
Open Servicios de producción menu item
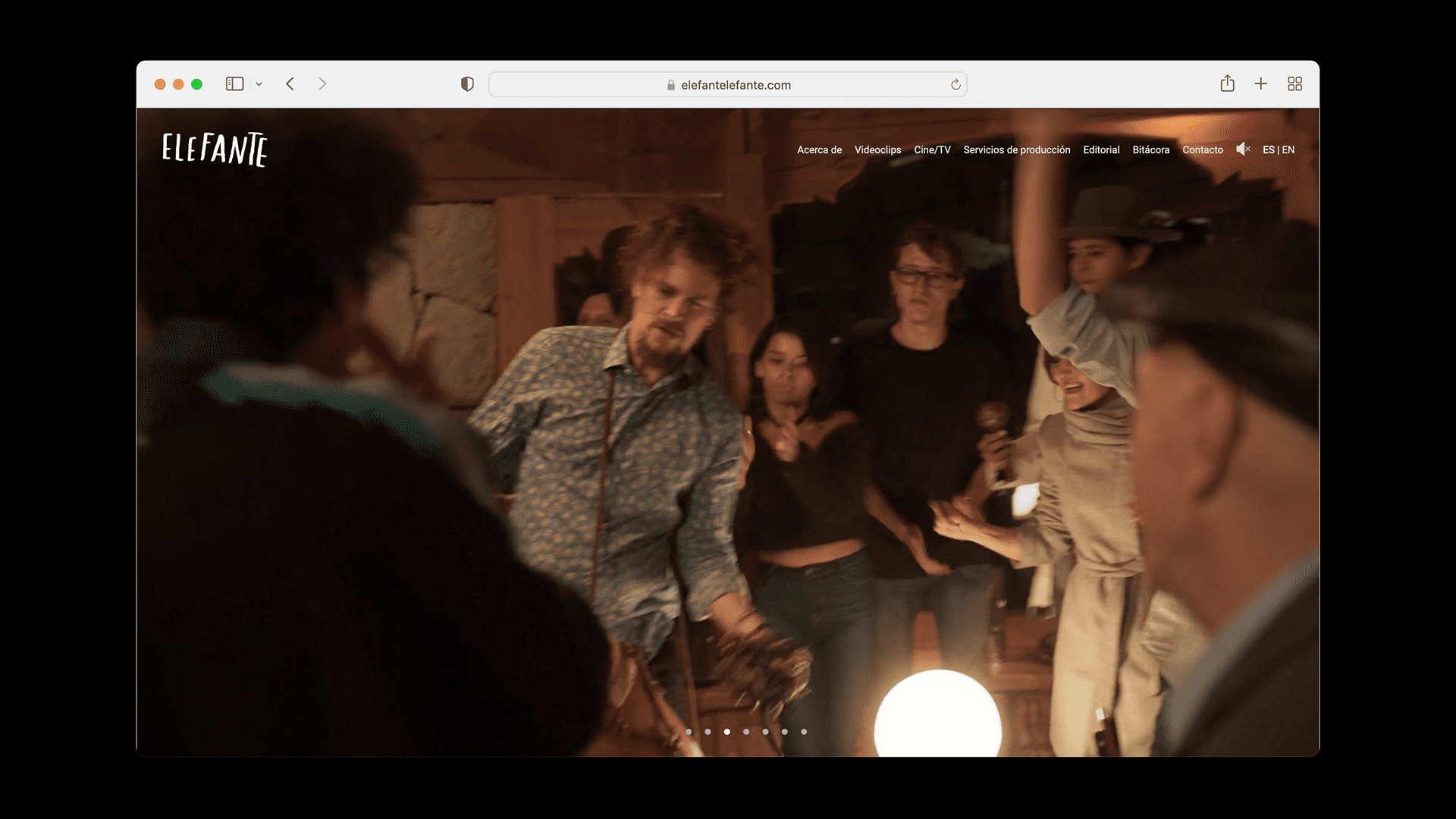pyautogui.click(x=1017, y=150)
